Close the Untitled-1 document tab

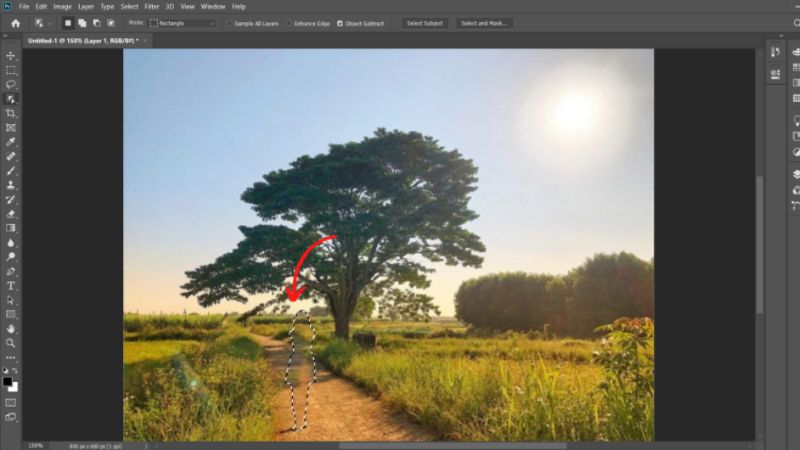(145, 41)
